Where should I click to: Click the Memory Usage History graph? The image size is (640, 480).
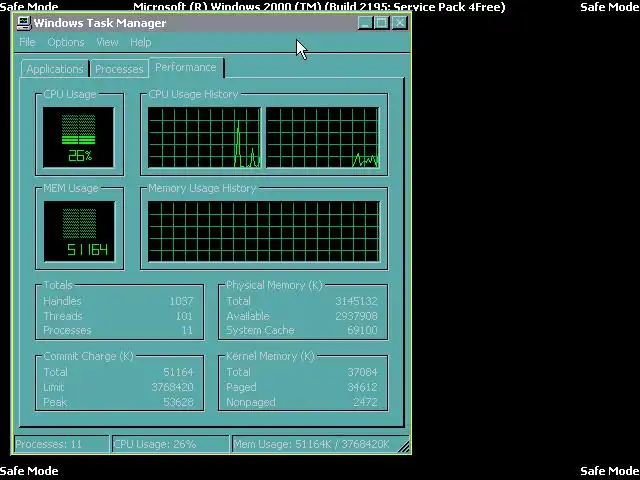click(x=264, y=231)
